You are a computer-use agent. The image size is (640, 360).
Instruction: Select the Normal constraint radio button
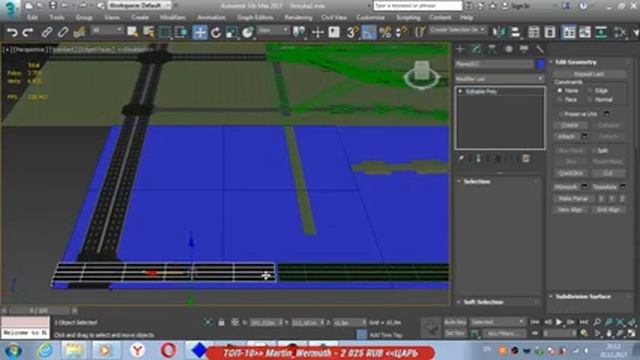click(590, 100)
